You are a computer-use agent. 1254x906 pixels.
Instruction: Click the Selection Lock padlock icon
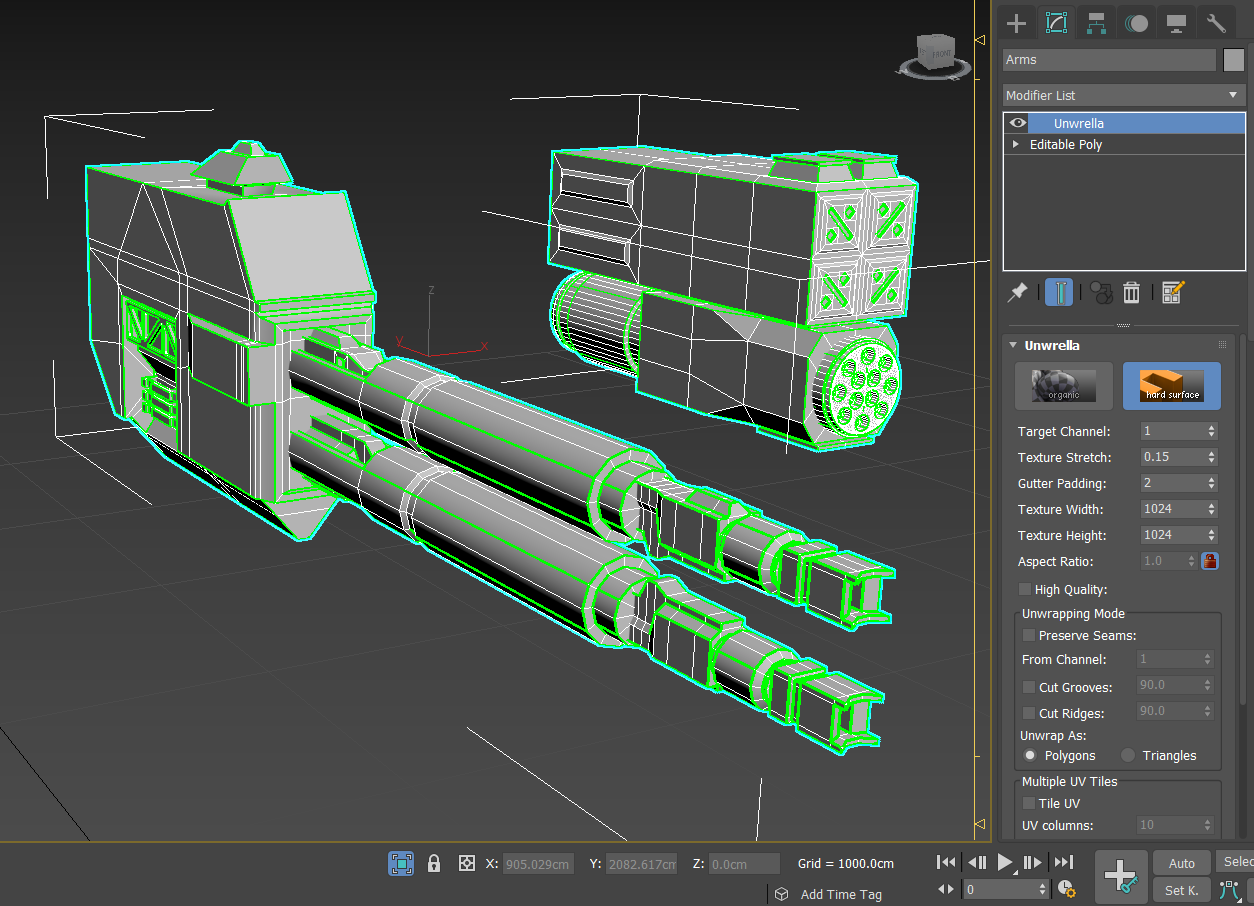click(x=434, y=863)
